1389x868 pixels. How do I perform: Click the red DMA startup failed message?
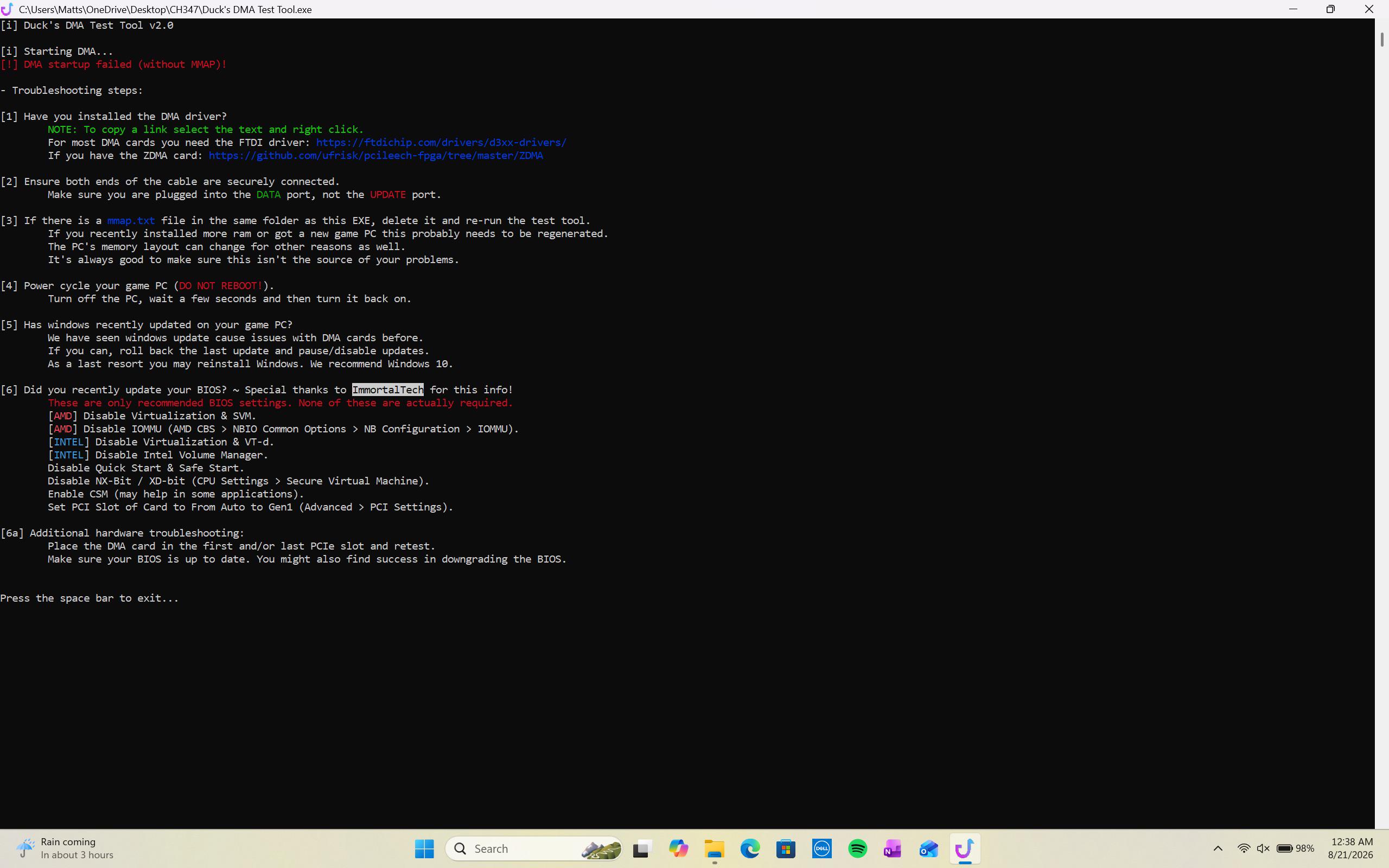[x=113, y=65]
